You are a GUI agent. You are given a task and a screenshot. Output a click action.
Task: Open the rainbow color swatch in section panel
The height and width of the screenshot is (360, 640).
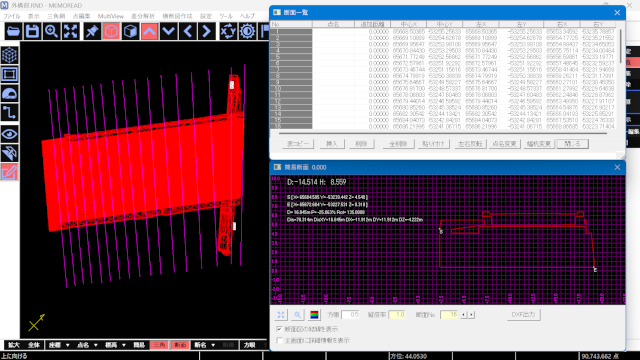point(314,315)
